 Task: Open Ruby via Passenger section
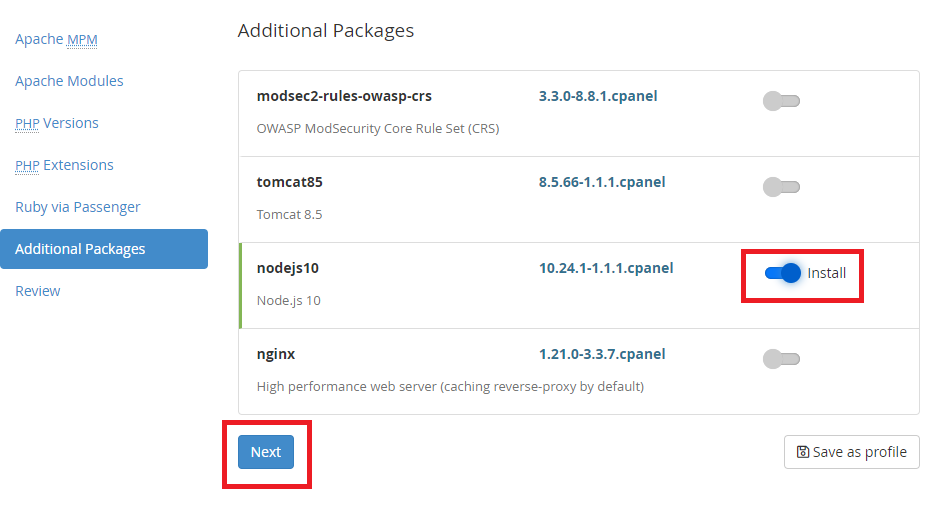click(x=78, y=207)
